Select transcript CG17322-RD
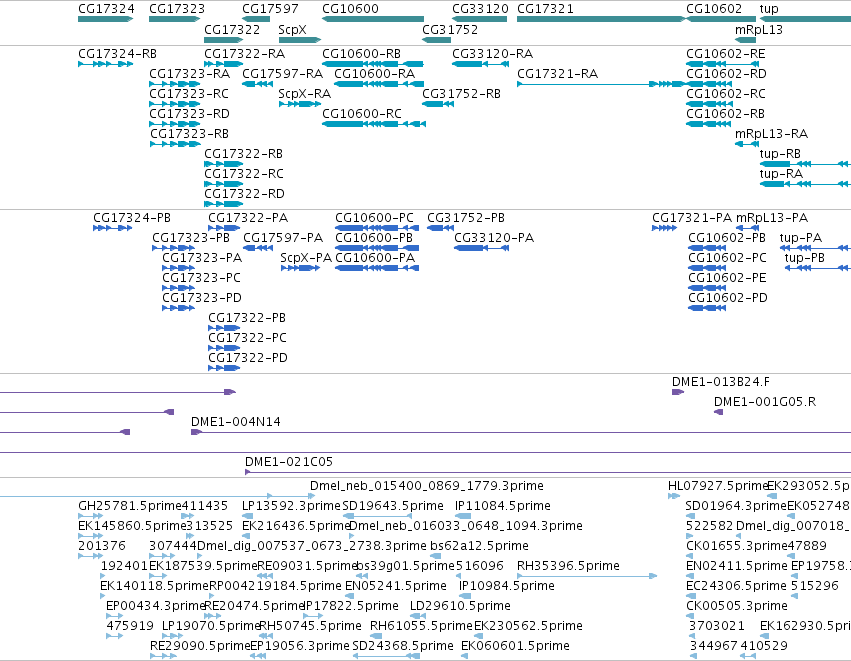Viewport: 851px width, 661px height. pos(244,194)
